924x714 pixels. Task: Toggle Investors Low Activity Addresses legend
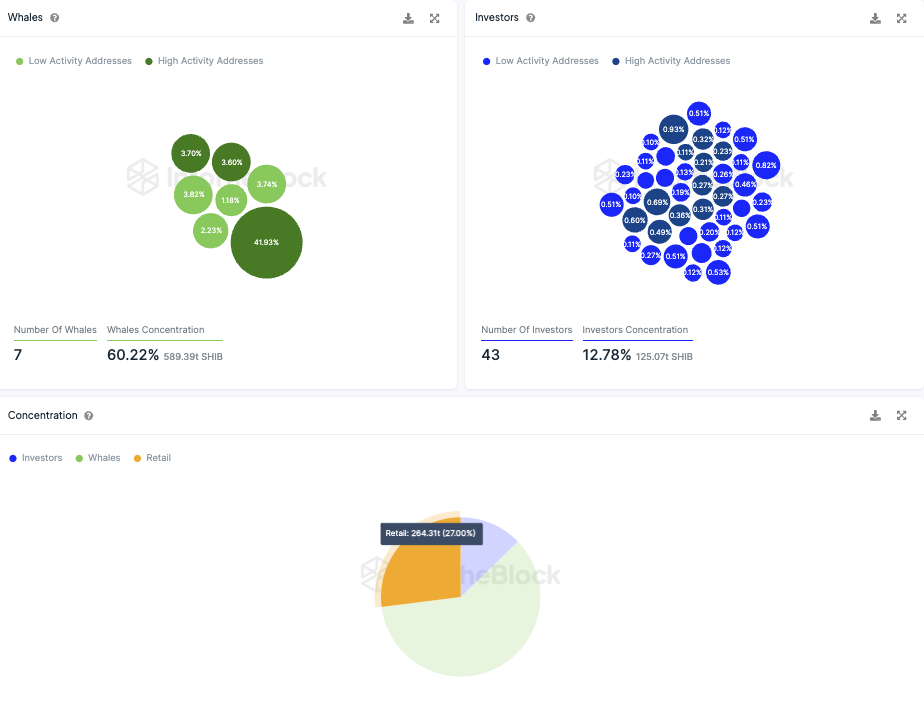pos(540,61)
